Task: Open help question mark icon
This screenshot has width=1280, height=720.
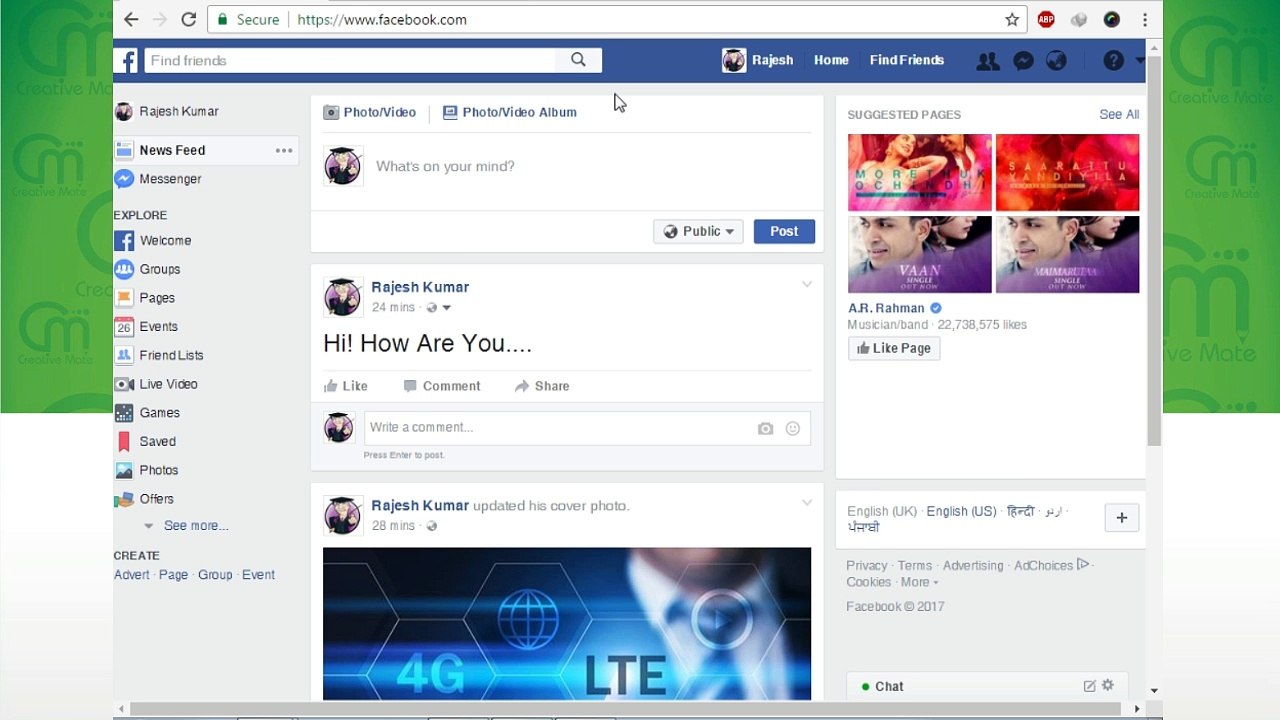Action: [x=1113, y=61]
